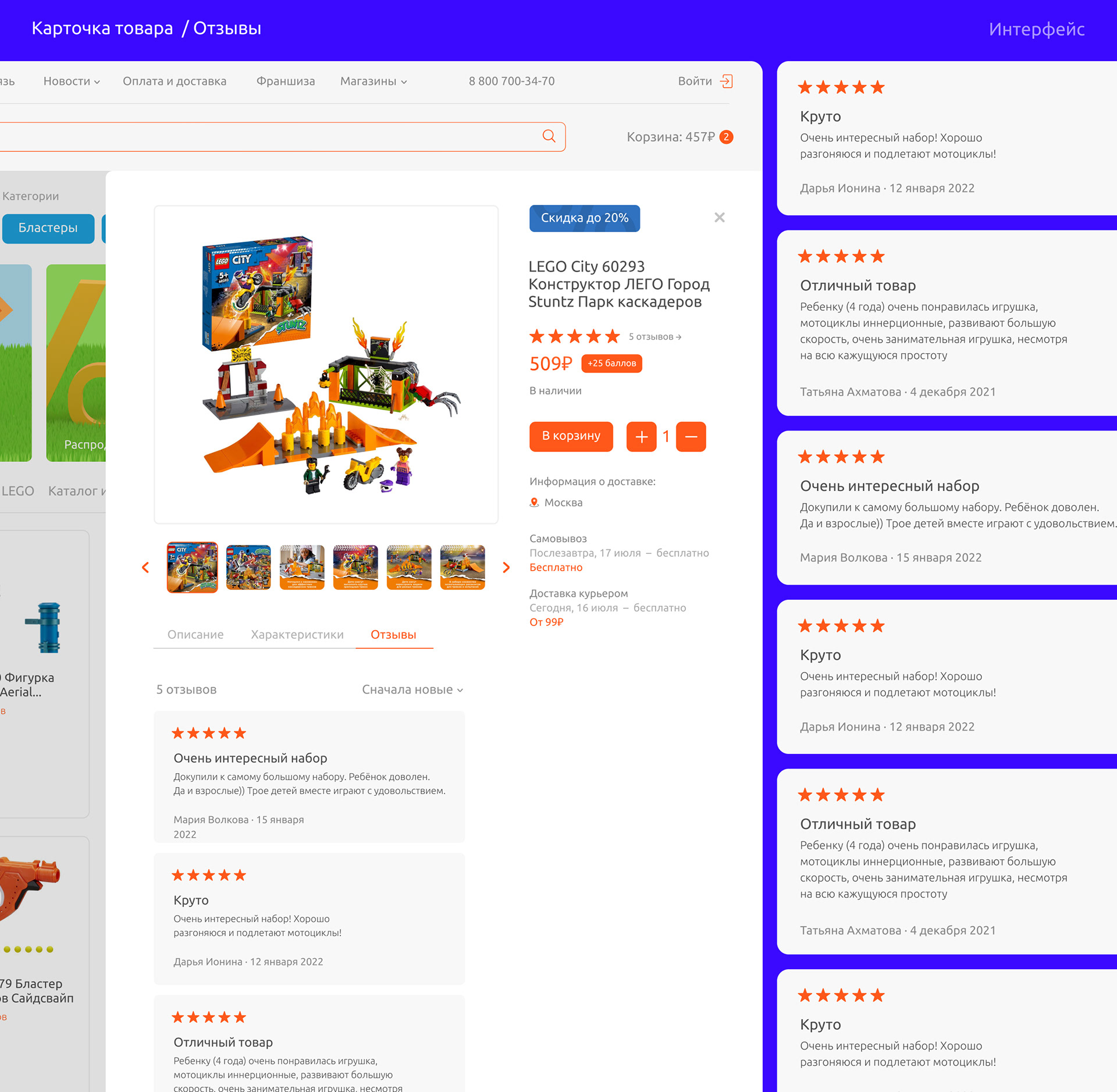Click the search magnifier icon

click(549, 136)
